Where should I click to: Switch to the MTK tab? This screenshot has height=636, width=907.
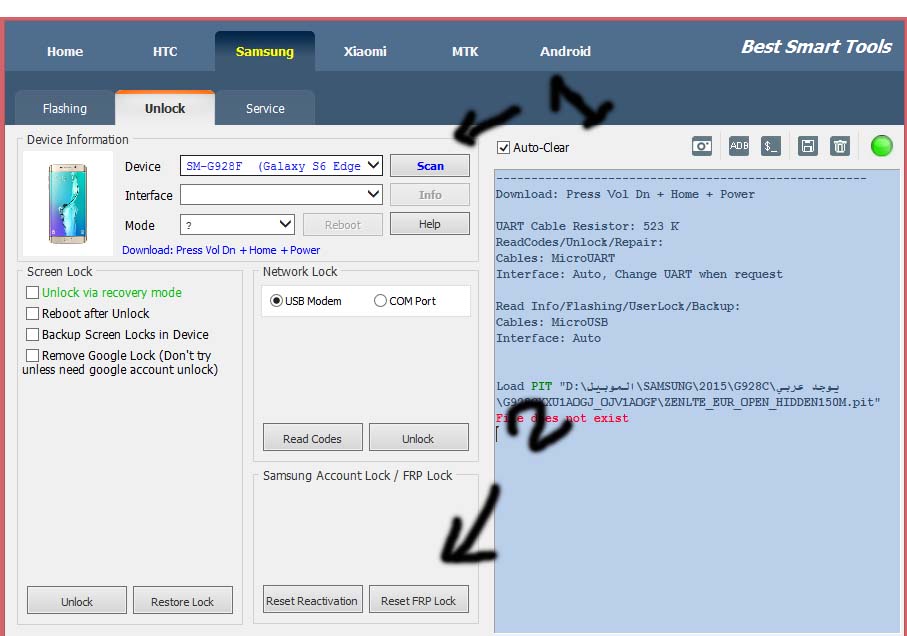point(465,51)
